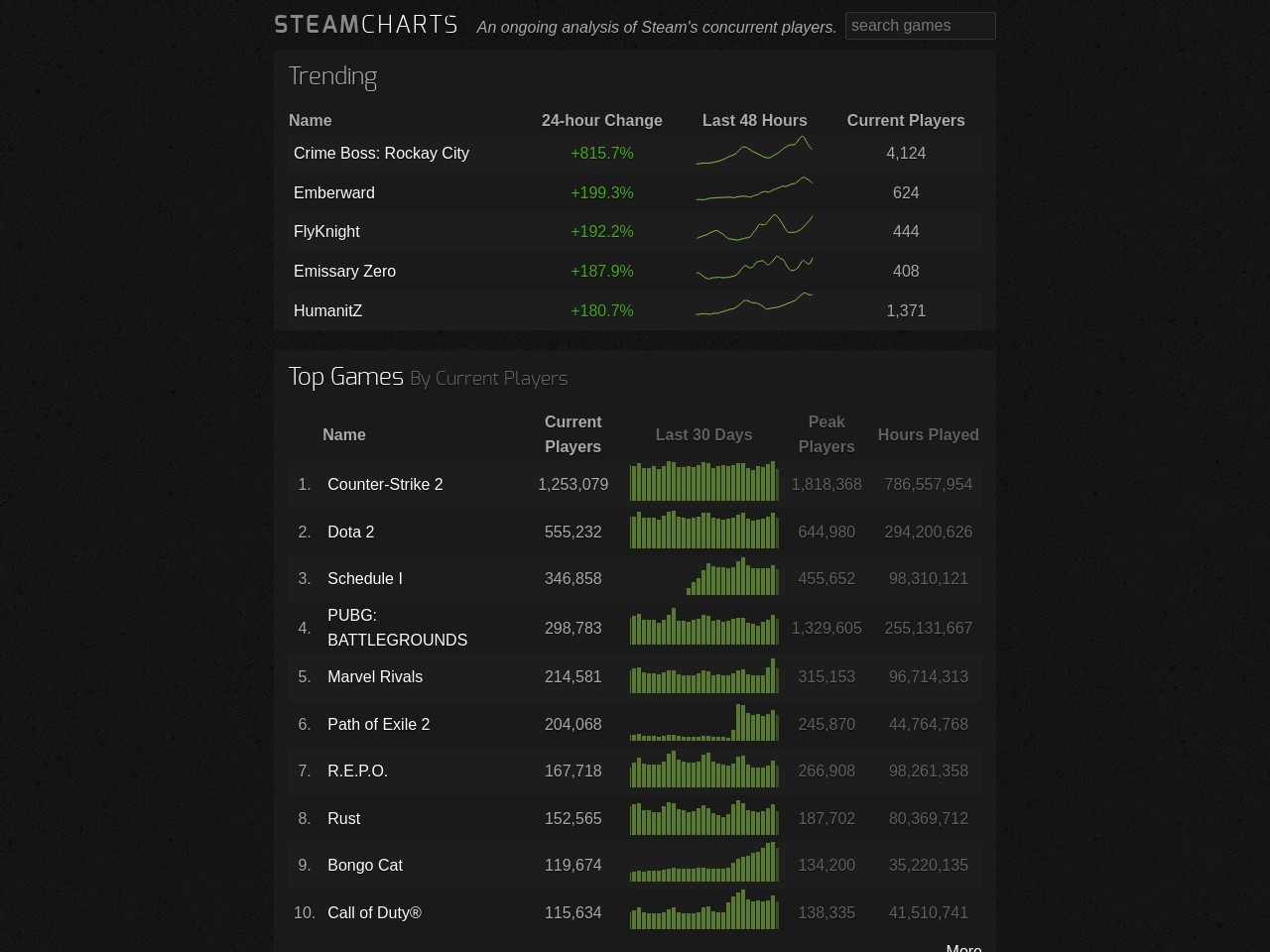
Task: Open Crime Boss: Rockay City page
Action: [x=381, y=153]
